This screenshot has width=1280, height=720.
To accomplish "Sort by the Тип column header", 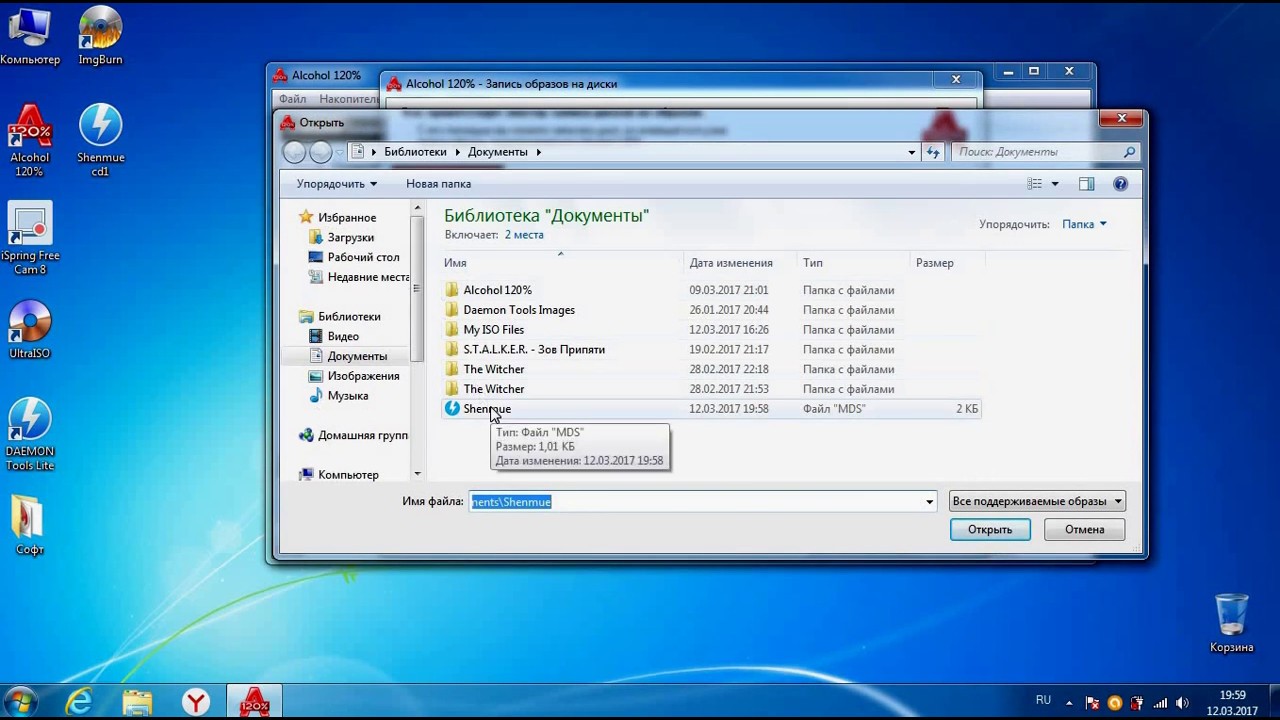I will pos(855,263).
